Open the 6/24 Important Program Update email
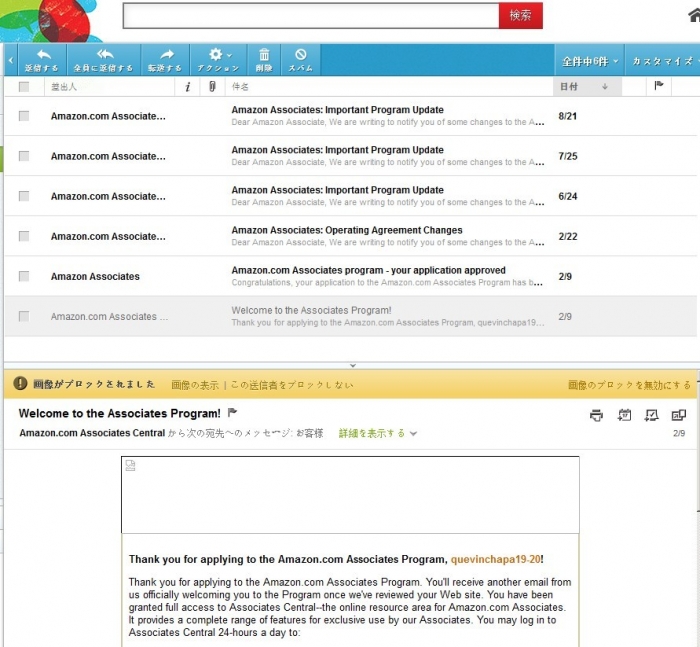This screenshot has width=700, height=647. (350, 196)
